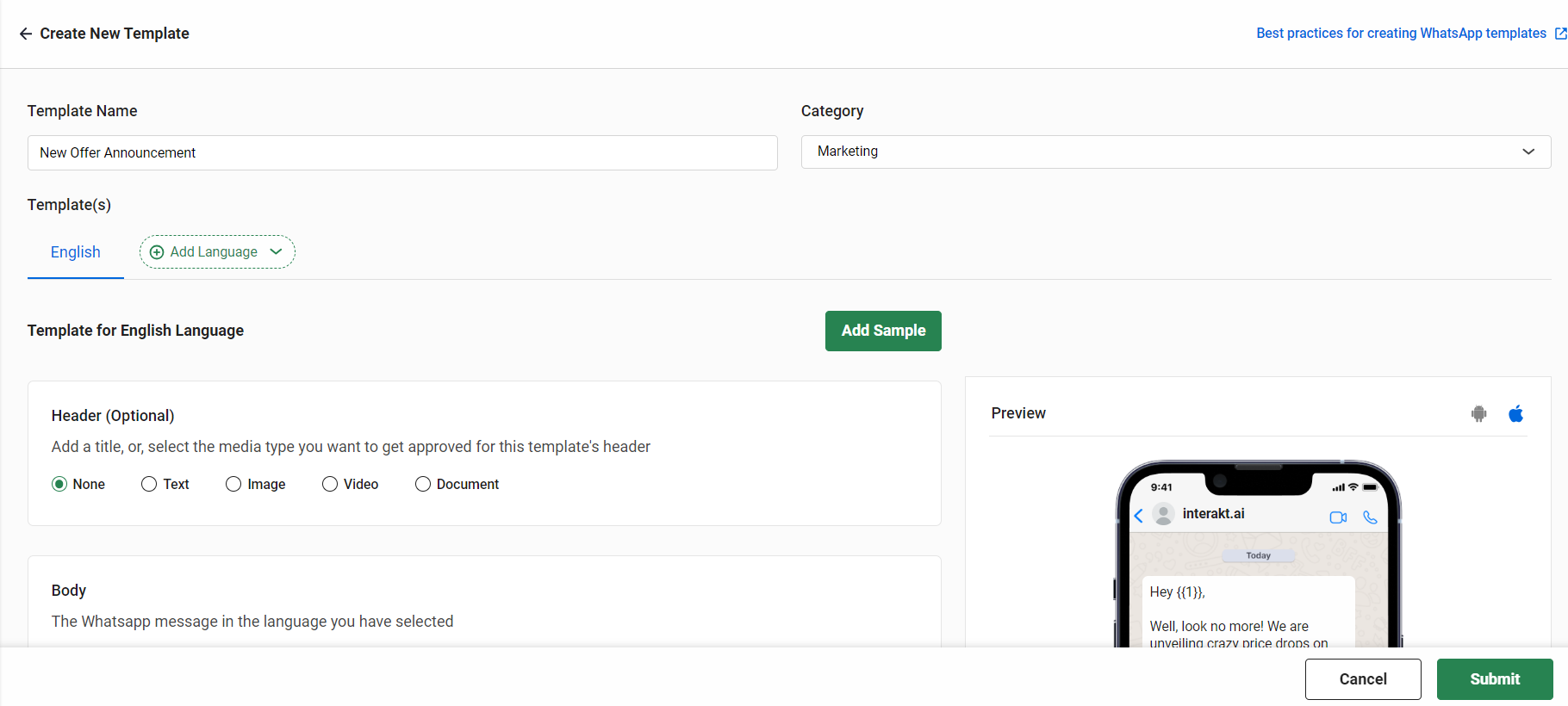This screenshot has width=1568, height=706.
Task: Click the Add Sample button
Action: coord(883,331)
